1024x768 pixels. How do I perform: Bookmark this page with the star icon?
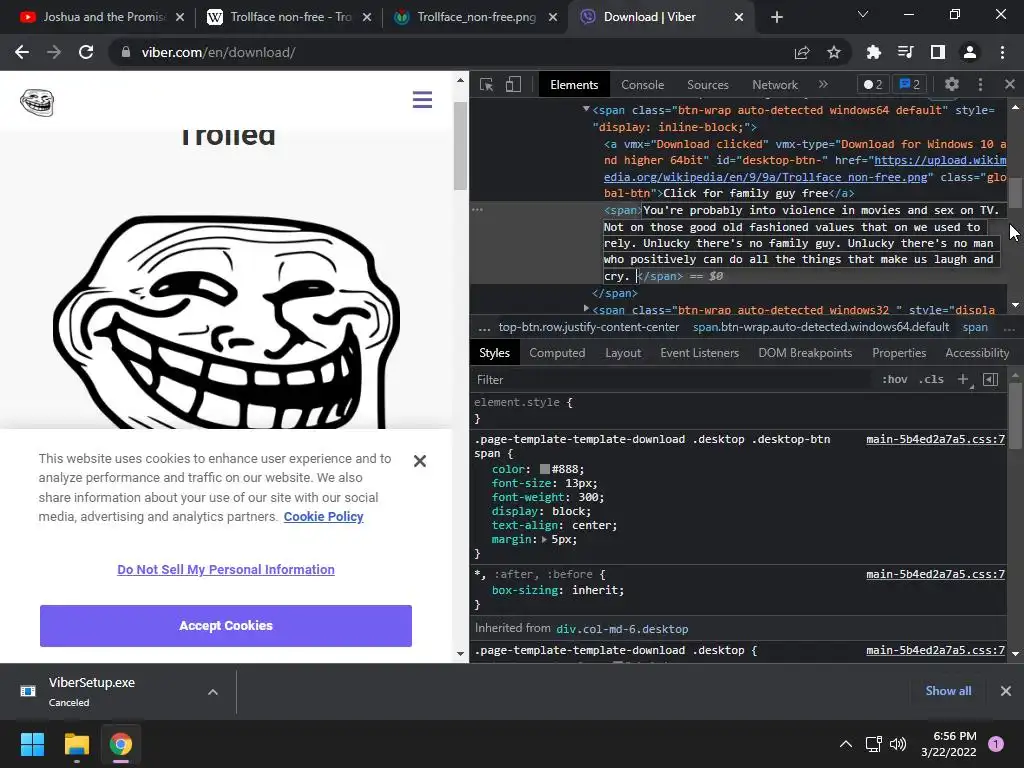coord(834,52)
